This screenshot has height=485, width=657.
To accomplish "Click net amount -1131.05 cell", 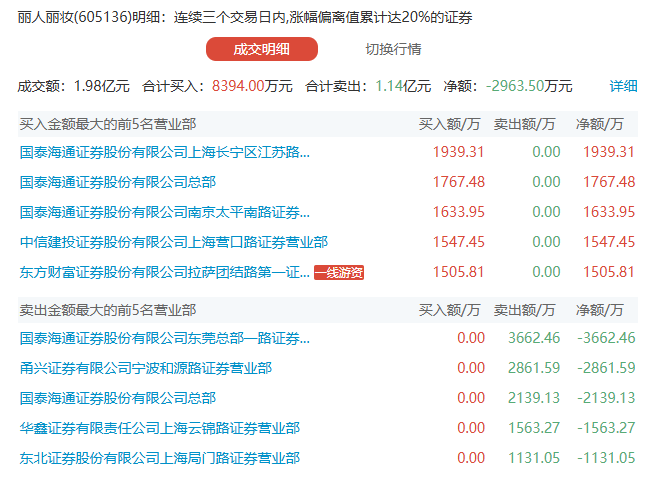I will [606, 458].
